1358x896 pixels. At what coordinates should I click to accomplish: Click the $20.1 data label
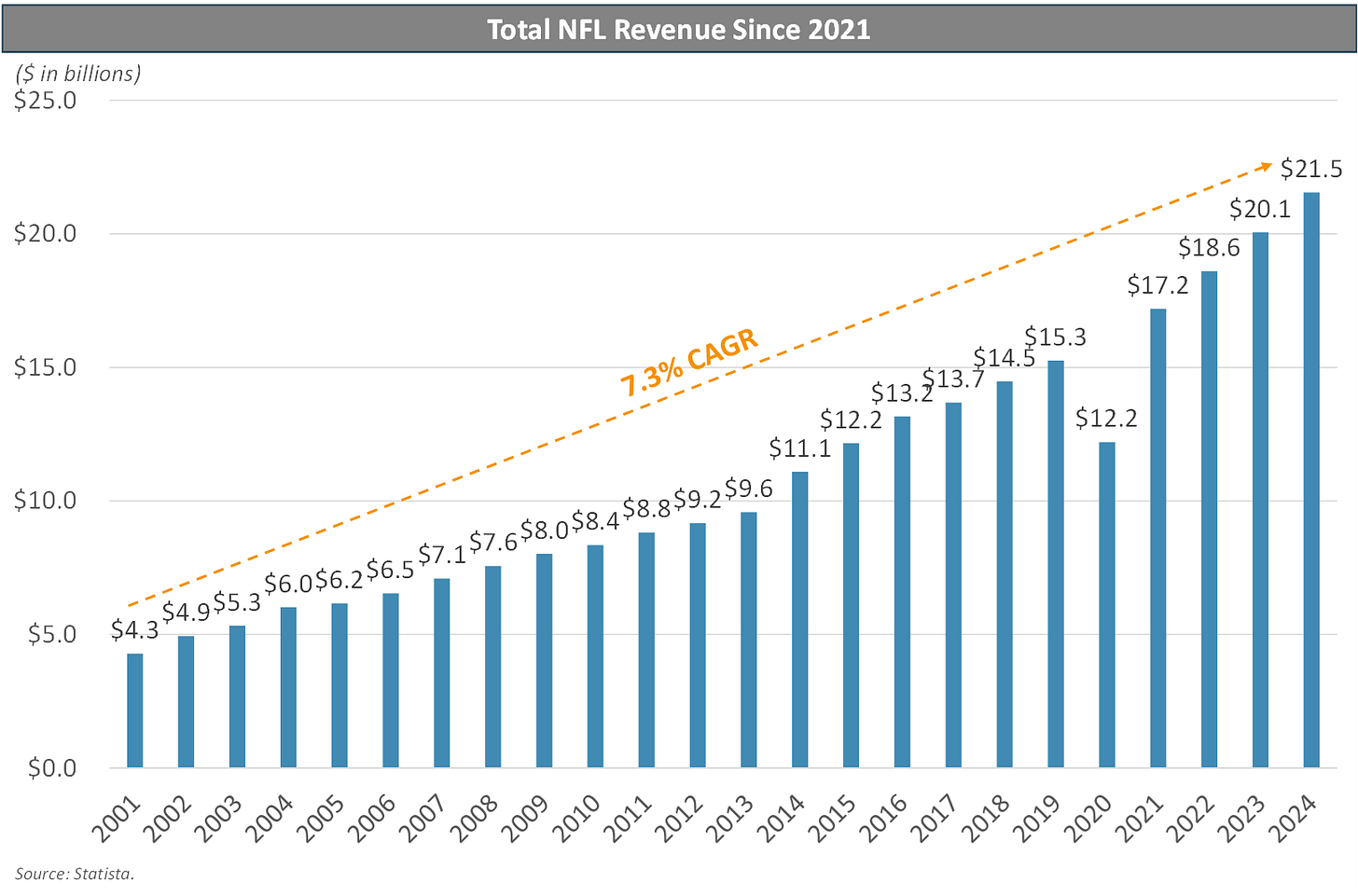point(1260,209)
